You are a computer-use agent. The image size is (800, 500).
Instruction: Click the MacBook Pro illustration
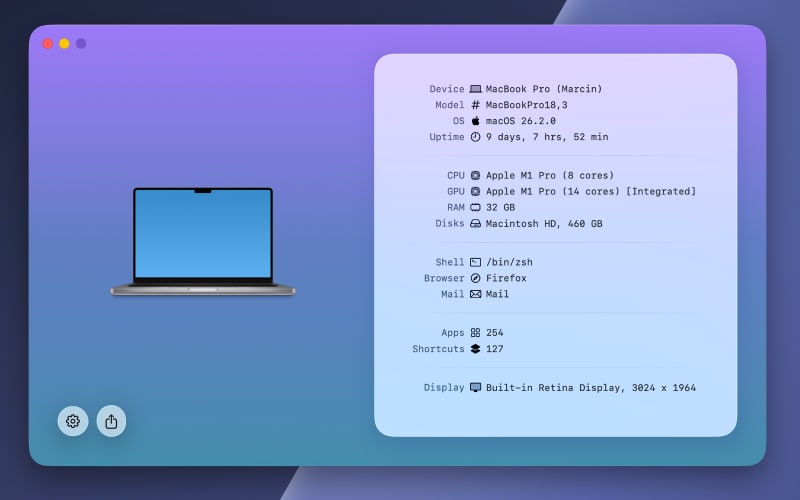click(203, 242)
